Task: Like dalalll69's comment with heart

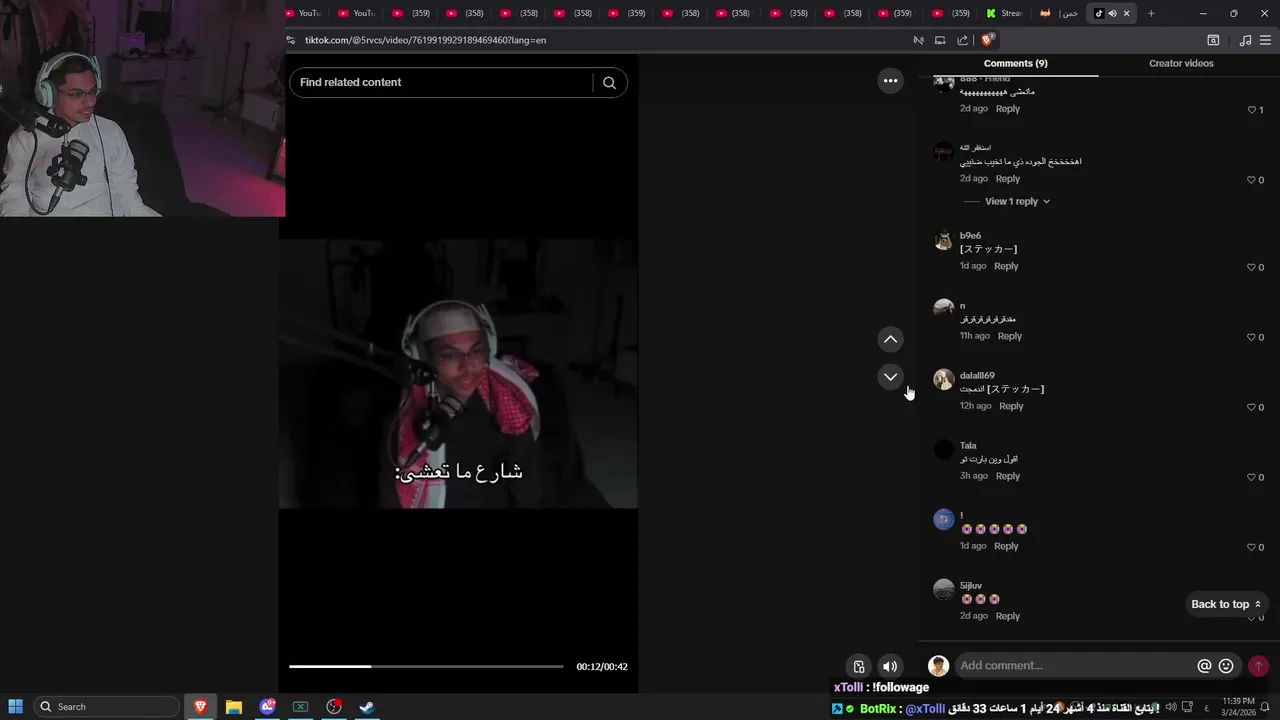Action: (x=1251, y=408)
